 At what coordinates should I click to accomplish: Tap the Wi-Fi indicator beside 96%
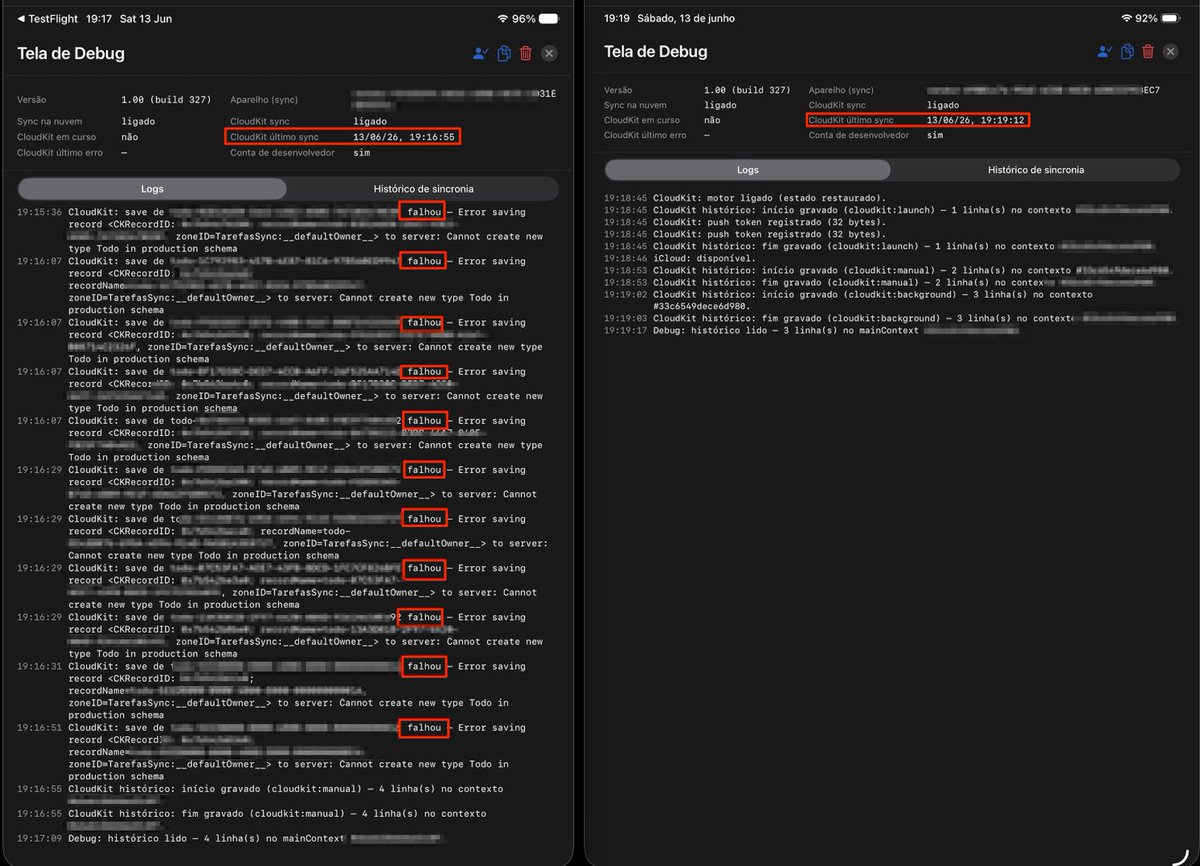(x=502, y=19)
